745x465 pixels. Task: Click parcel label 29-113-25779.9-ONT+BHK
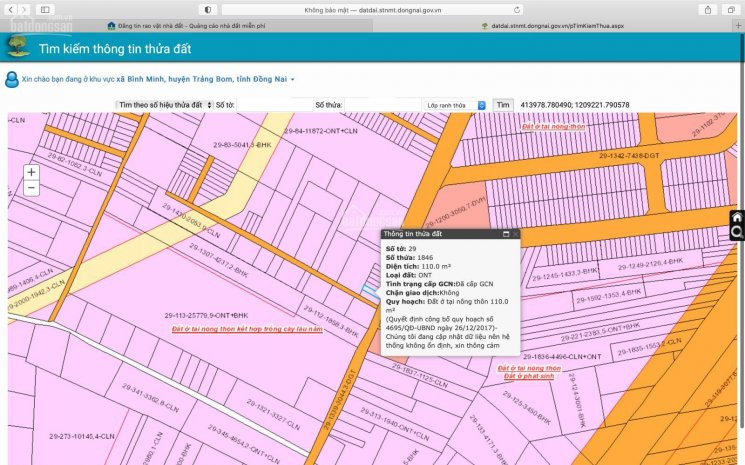[x=207, y=315]
